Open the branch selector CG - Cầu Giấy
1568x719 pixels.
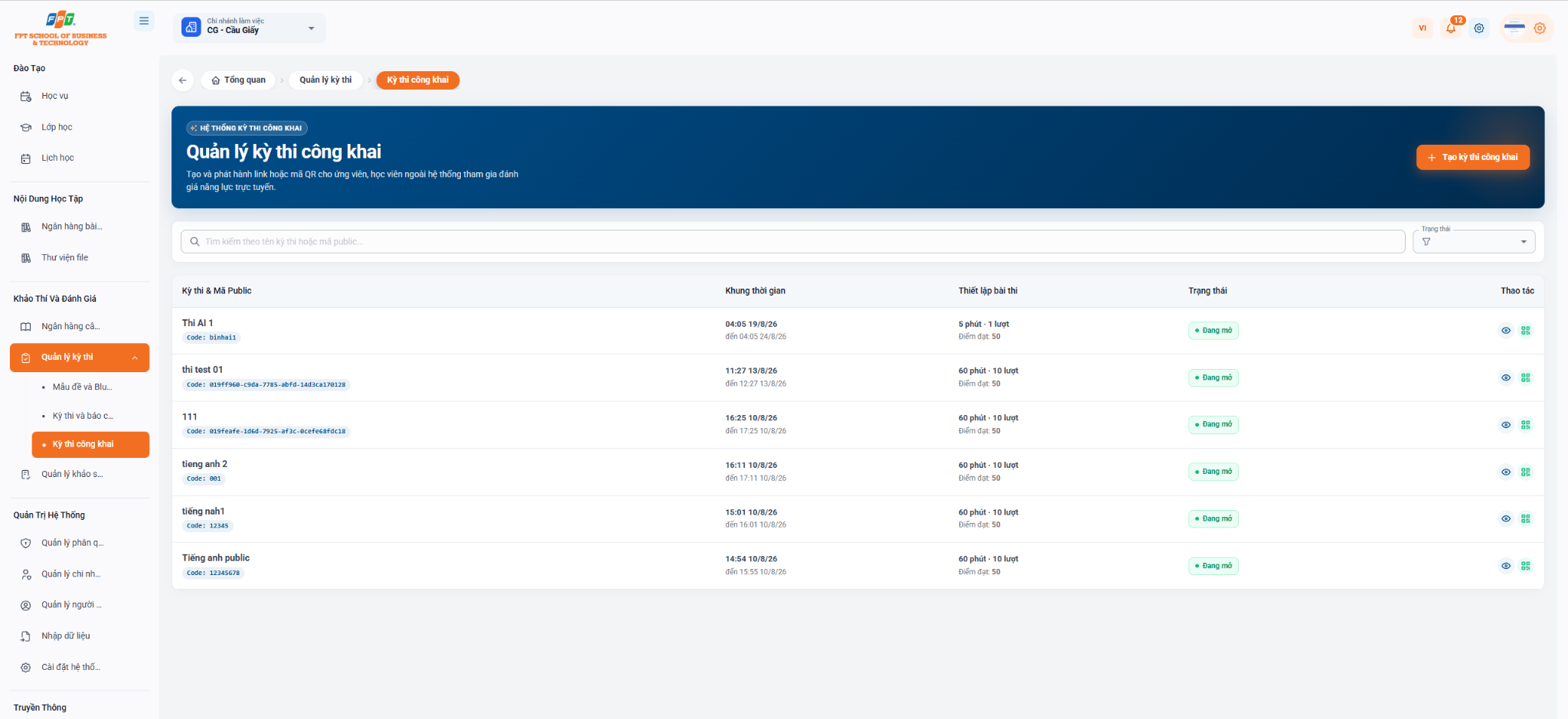tap(250, 28)
